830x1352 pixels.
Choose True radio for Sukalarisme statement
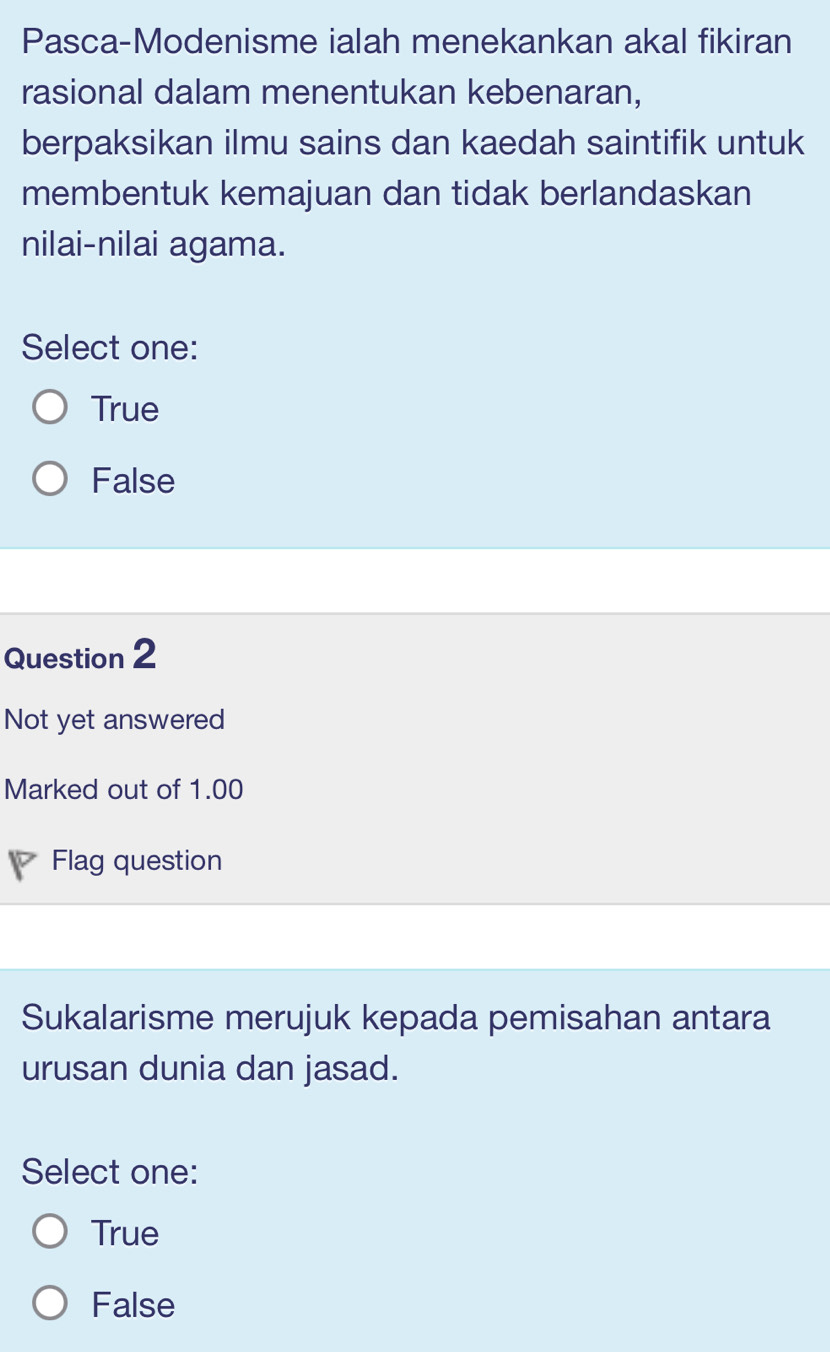[50, 1232]
